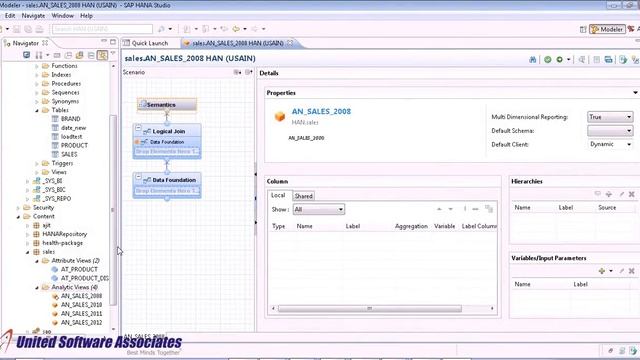Screen dimensions: 640x360
Task: Switch to the Quick Launch tab
Action: pos(149,43)
